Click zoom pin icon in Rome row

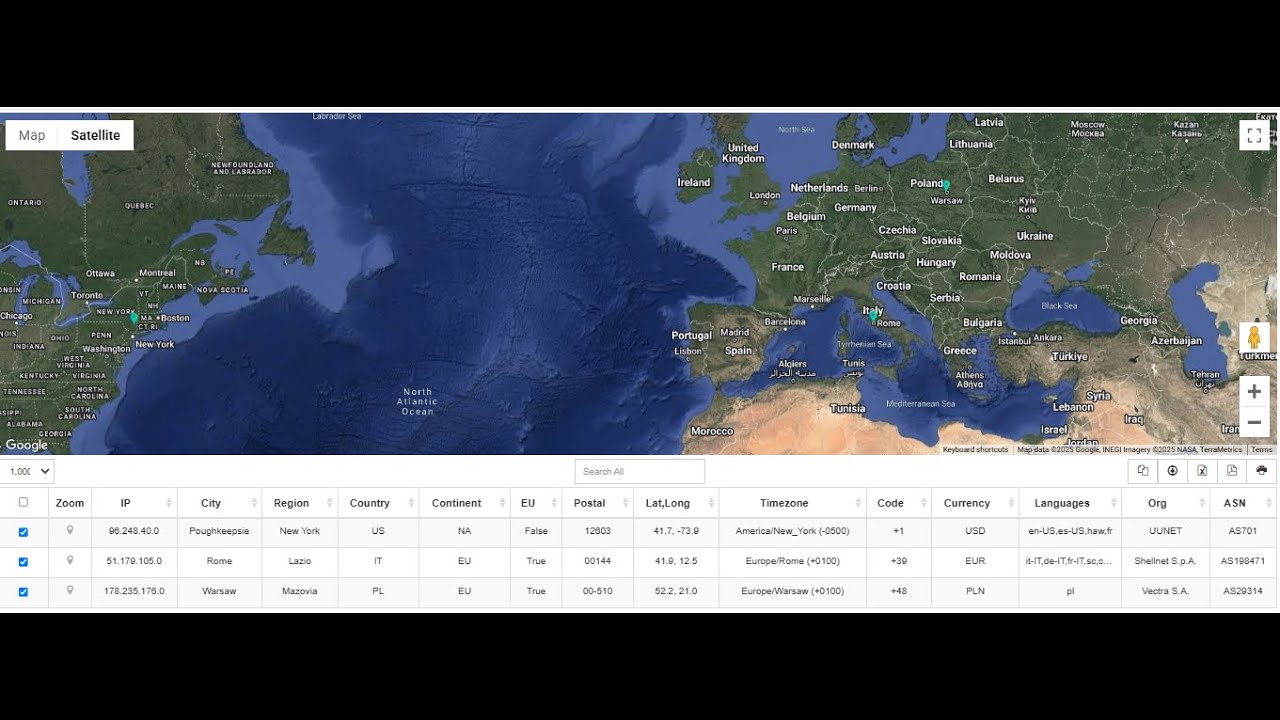pyautogui.click(x=70, y=561)
